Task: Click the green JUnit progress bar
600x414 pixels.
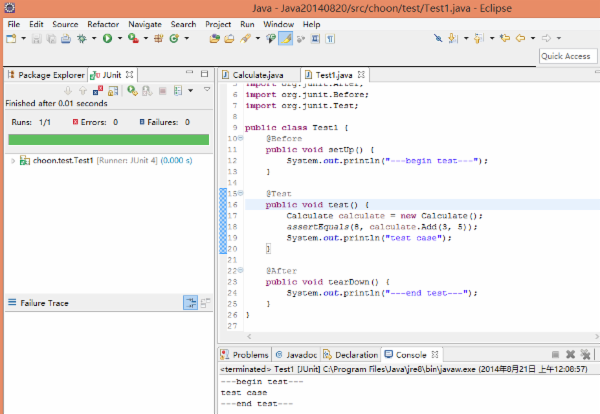Action: [x=107, y=139]
